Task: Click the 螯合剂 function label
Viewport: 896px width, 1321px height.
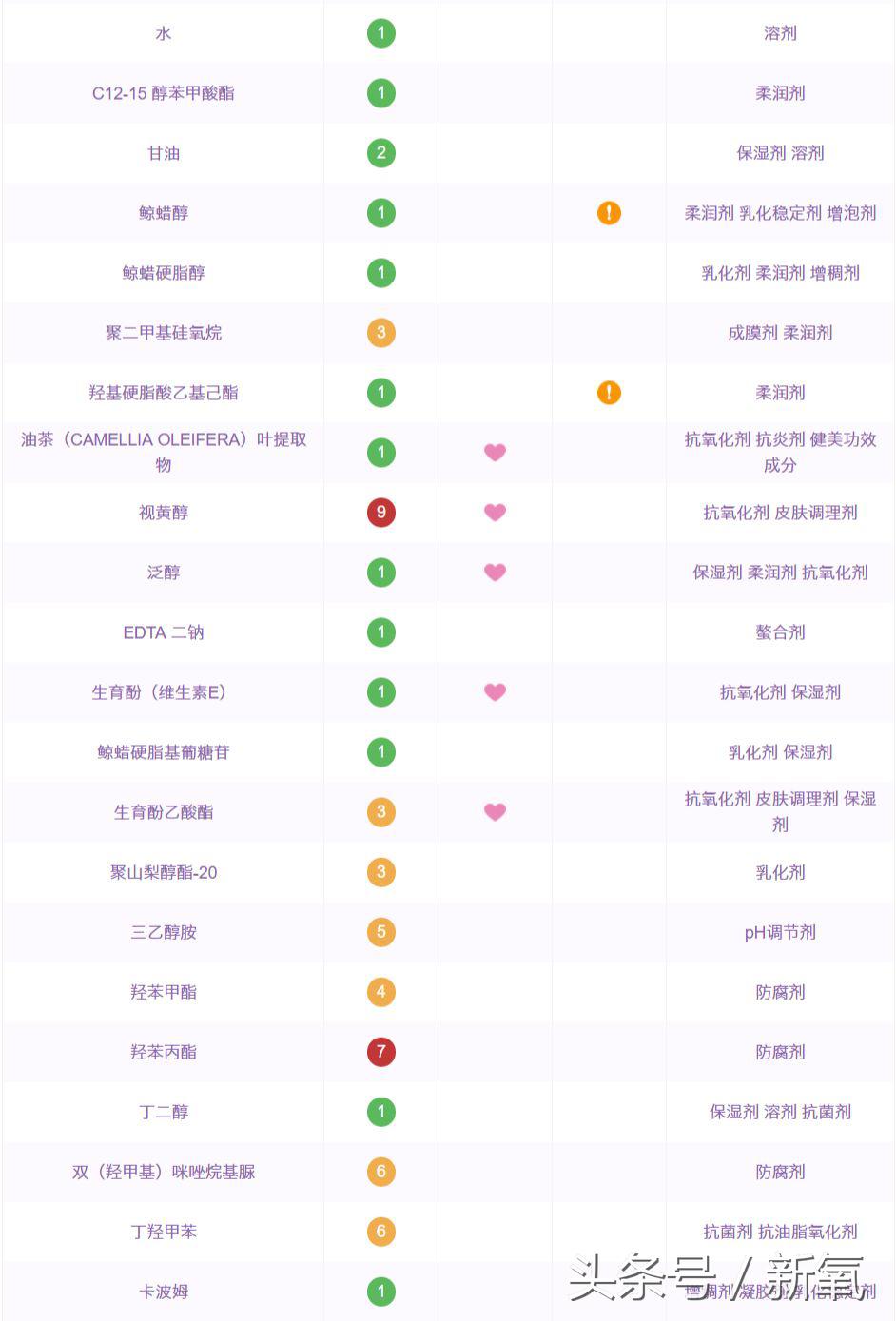Action: point(780,632)
